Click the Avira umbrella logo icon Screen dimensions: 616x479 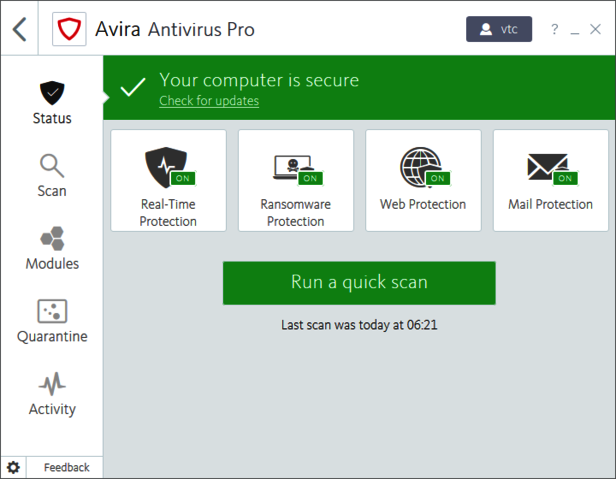click(68, 29)
